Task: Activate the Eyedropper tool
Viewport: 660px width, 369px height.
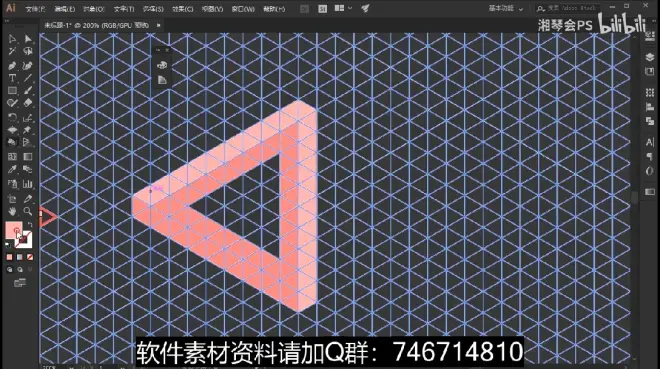Action: (x=12, y=170)
